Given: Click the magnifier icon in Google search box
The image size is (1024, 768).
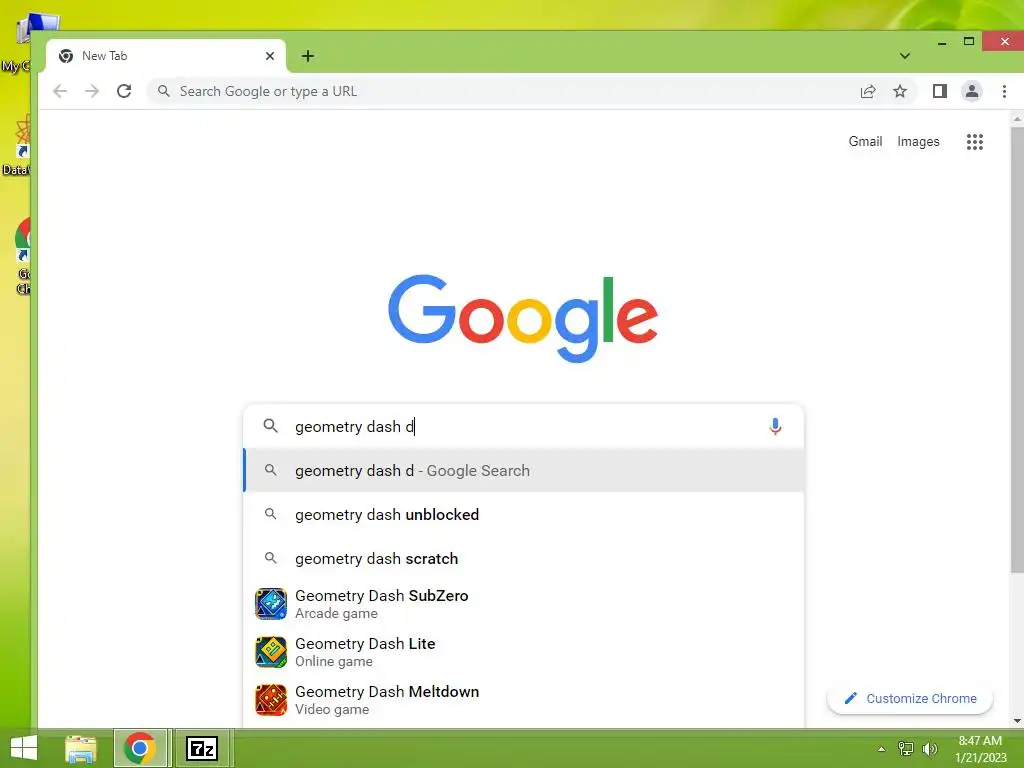Looking at the screenshot, I should pos(270,426).
